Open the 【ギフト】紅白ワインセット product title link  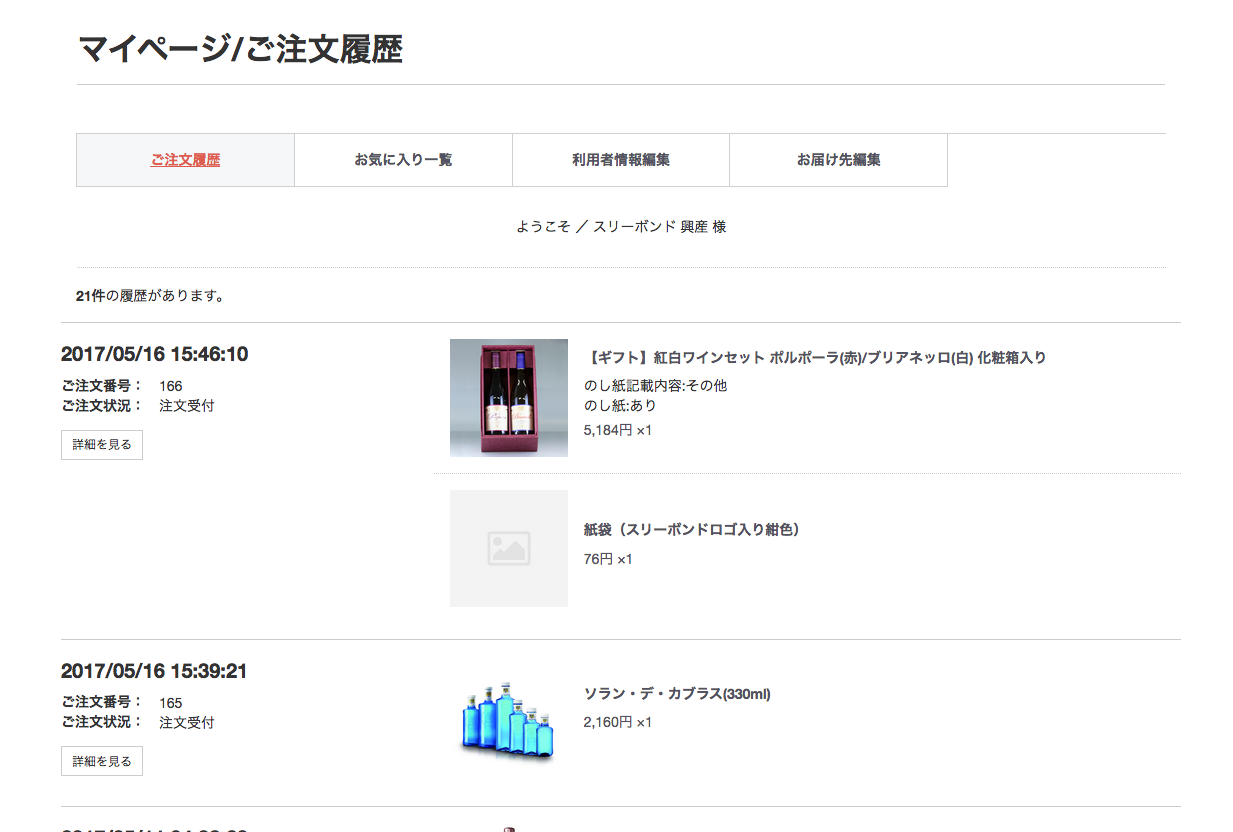[x=814, y=357]
